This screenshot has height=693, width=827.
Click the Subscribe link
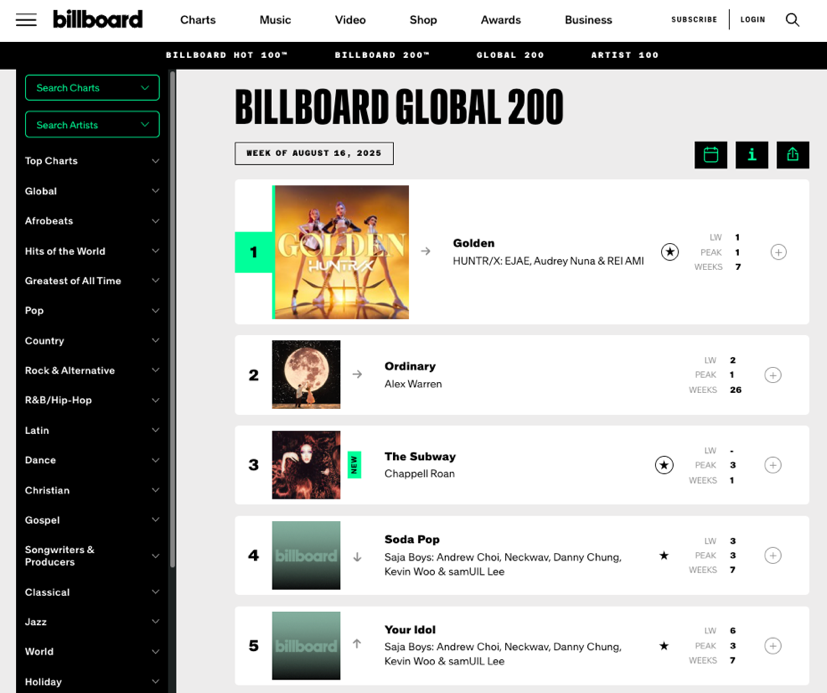click(x=694, y=20)
